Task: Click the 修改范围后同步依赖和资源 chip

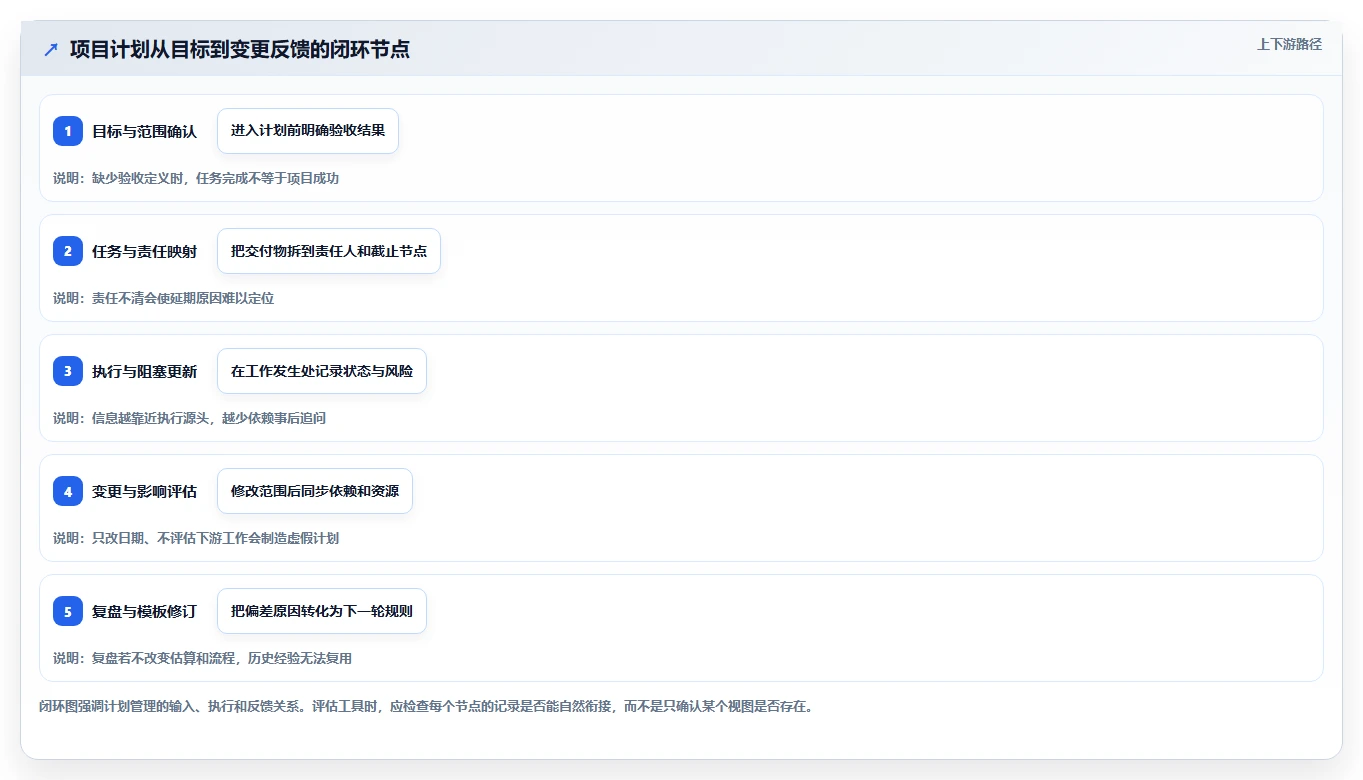Action: (x=315, y=491)
